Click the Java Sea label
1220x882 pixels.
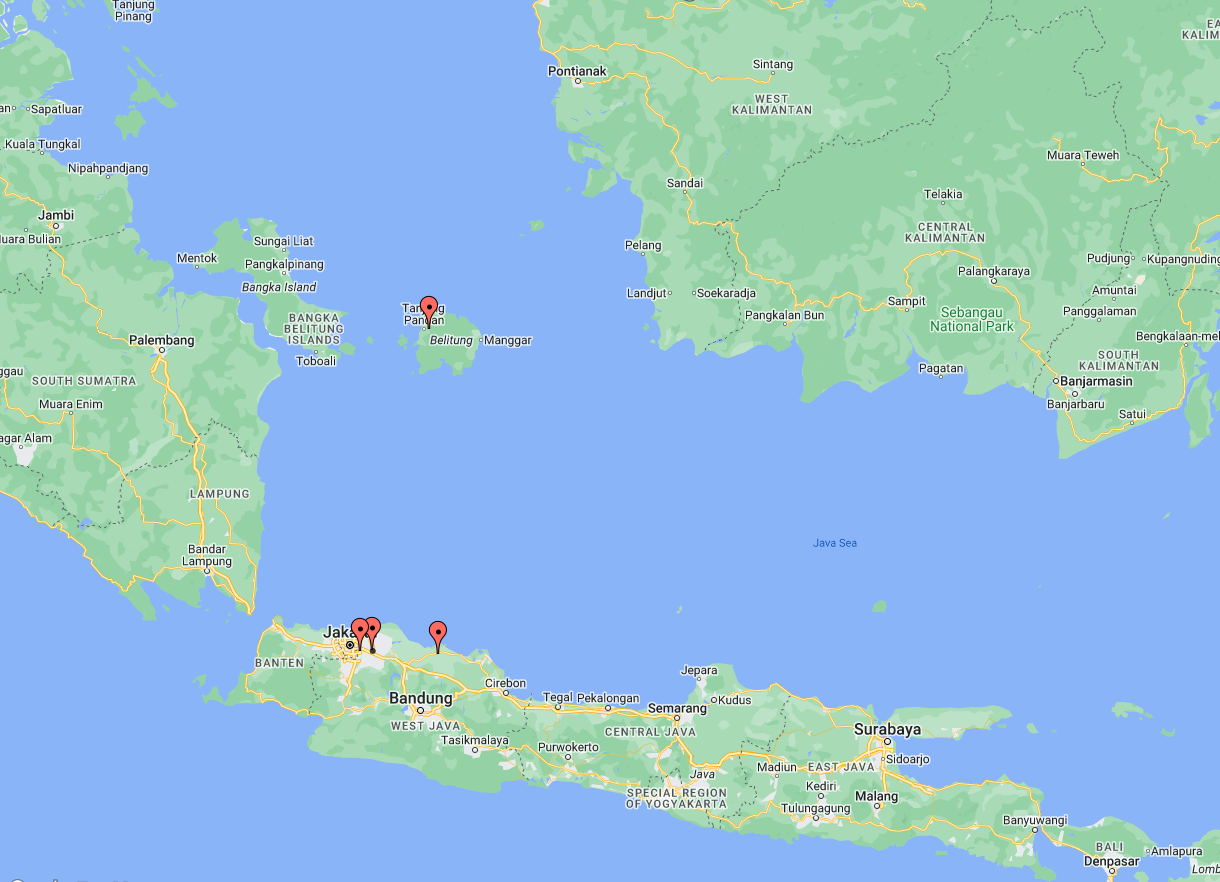tap(834, 543)
